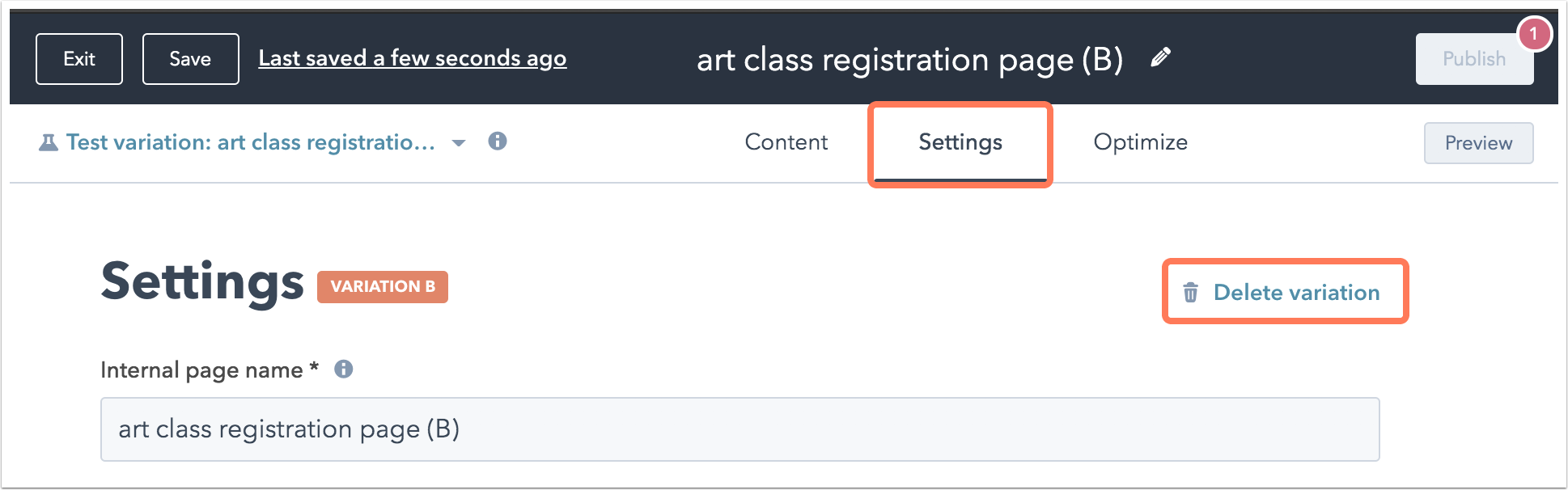Click the red notification badge on Publish
Image resolution: width=1568 pixels, height=490 pixels.
1533,34
